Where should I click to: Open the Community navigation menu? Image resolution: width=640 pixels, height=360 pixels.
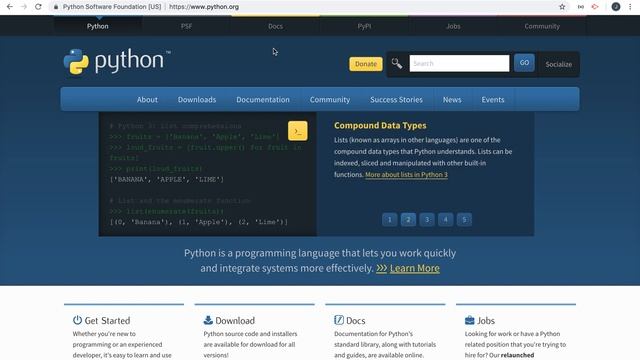click(x=330, y=100)
